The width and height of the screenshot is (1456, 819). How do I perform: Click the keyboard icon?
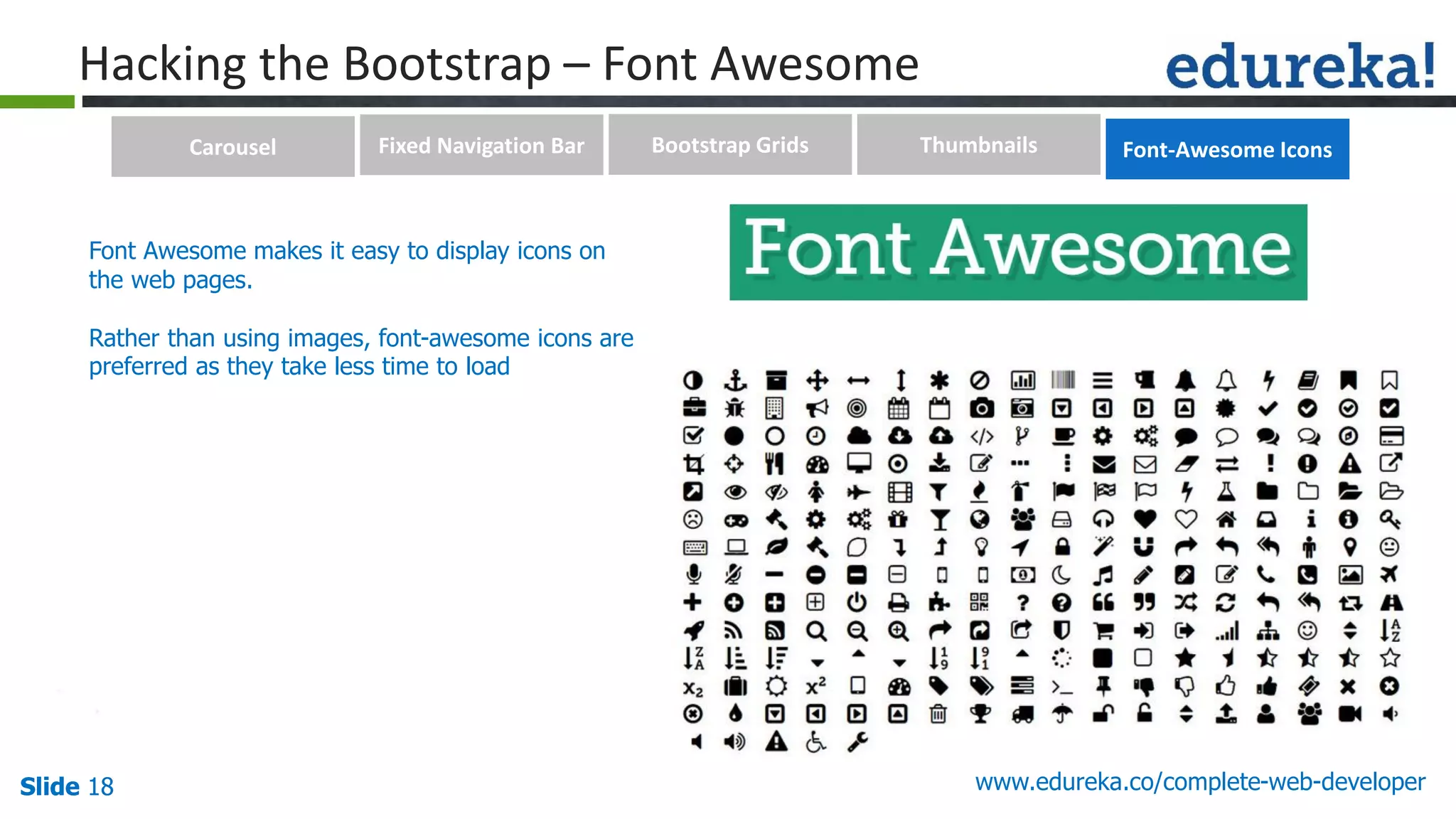click(695, 547)
